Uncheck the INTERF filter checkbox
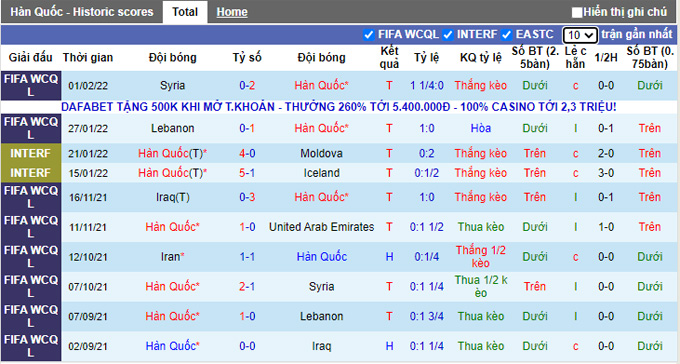Image resolution: width=680 pixels, height=364 pixels. click(x=448, y=35)
